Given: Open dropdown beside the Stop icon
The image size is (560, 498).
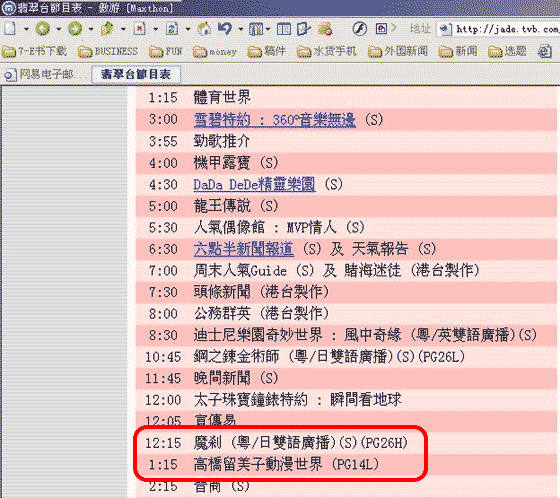Looking at the screenshot, I should (155, 29).
